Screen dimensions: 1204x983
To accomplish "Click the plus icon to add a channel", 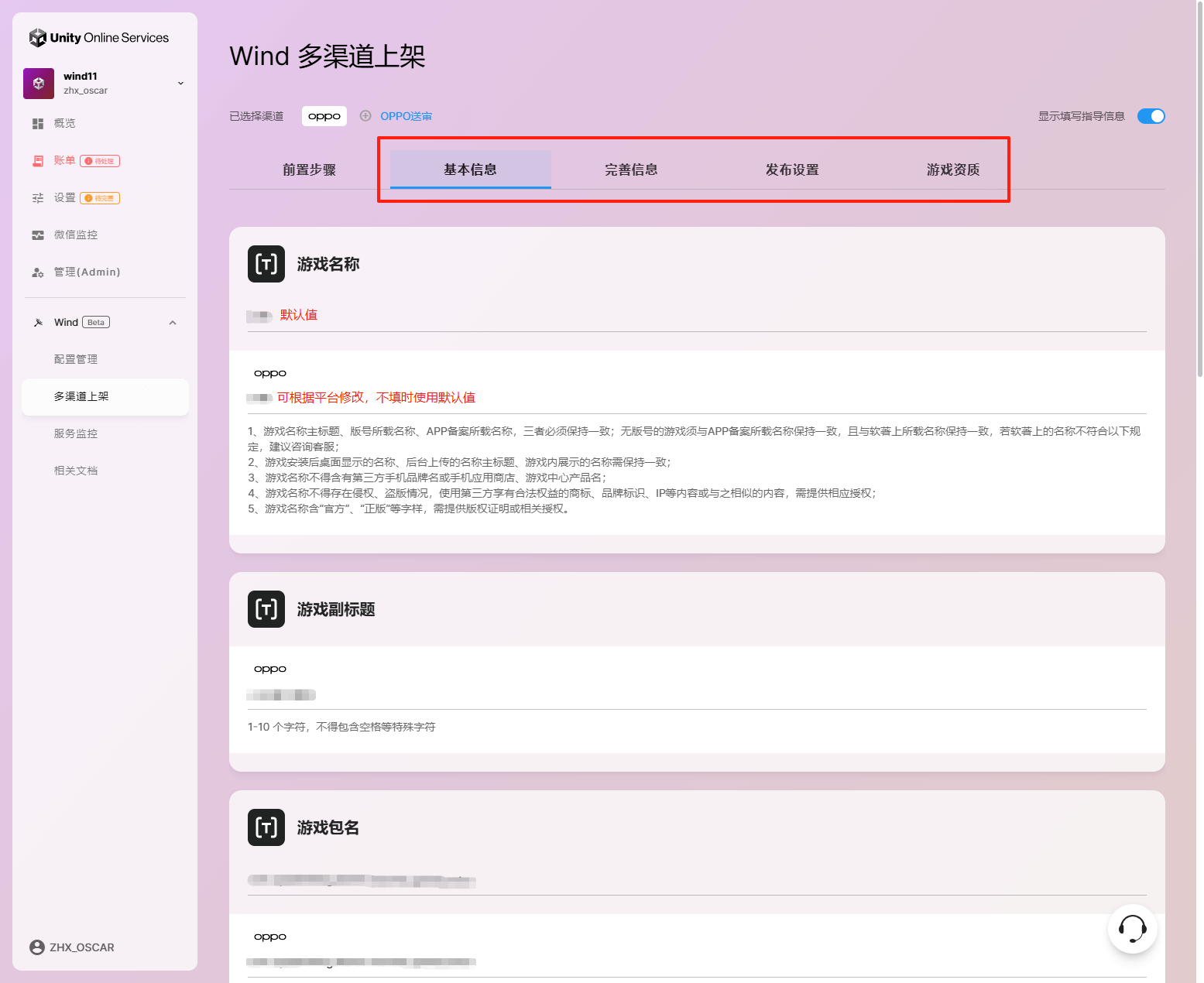I will point(365,116).
